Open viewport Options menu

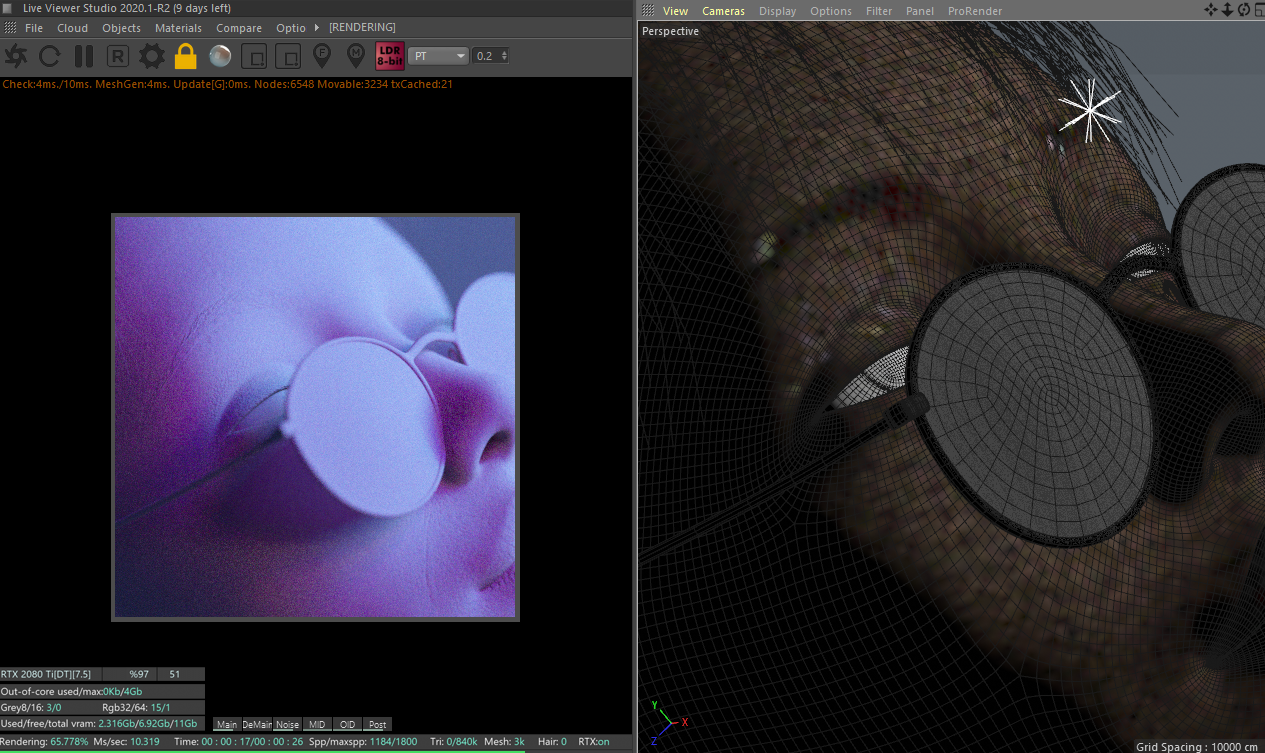(830, 11)
